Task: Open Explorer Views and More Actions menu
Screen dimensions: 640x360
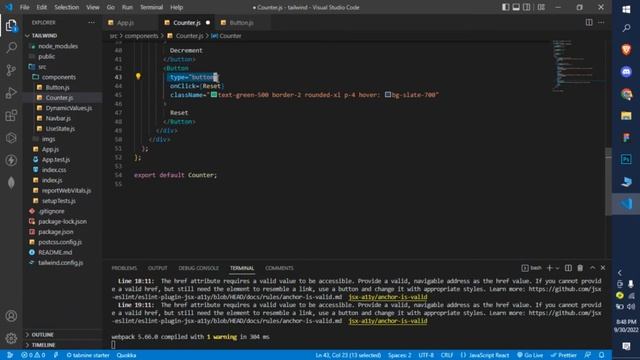Action: (x=91, y=22)
